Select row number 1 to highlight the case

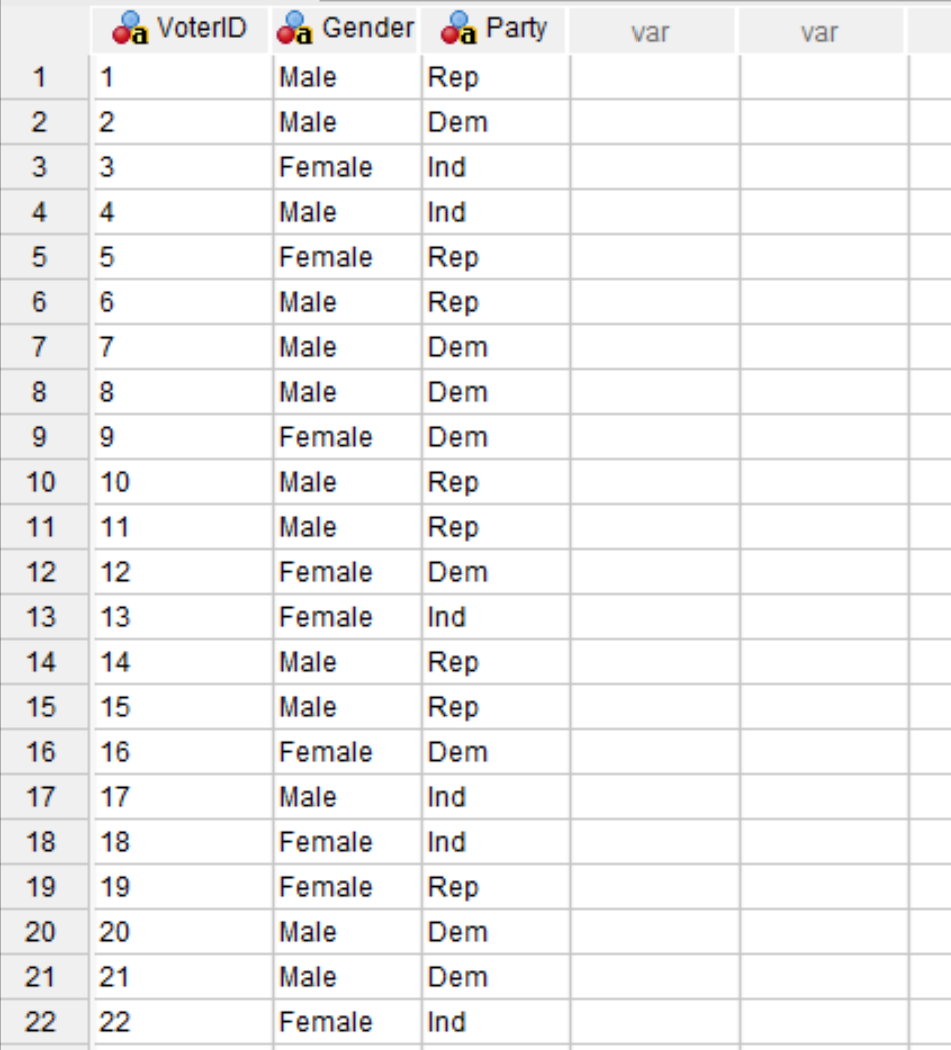pos(45,77)
